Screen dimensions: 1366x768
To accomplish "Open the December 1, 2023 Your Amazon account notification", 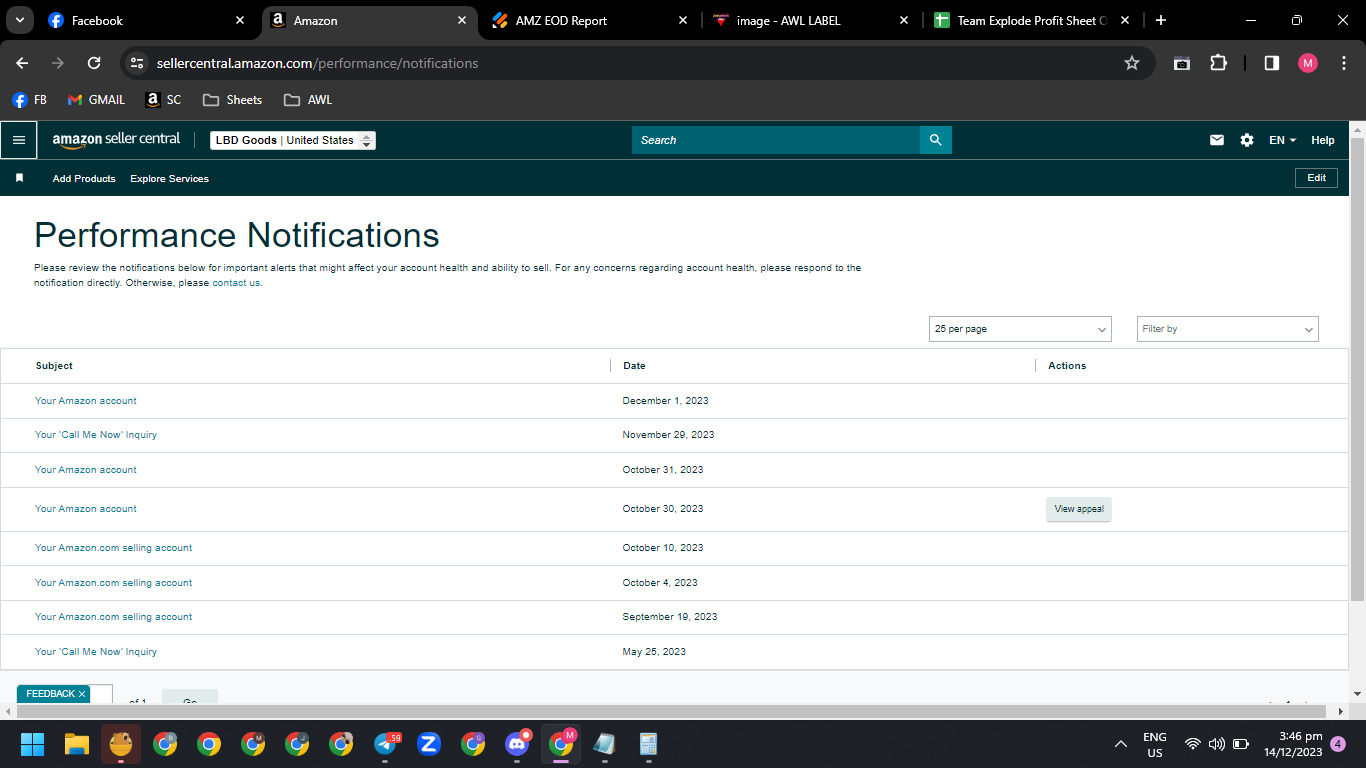I will click(86, 401).
